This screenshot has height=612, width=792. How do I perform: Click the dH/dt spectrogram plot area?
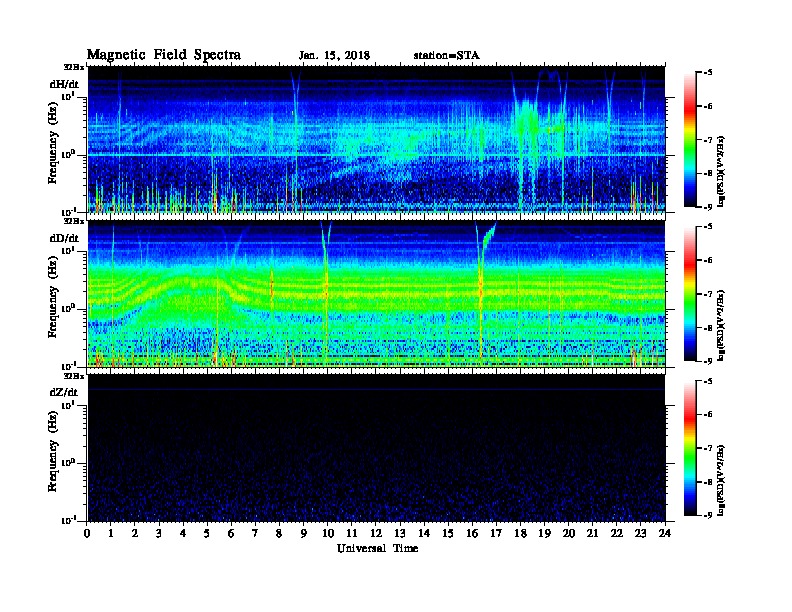376,139
